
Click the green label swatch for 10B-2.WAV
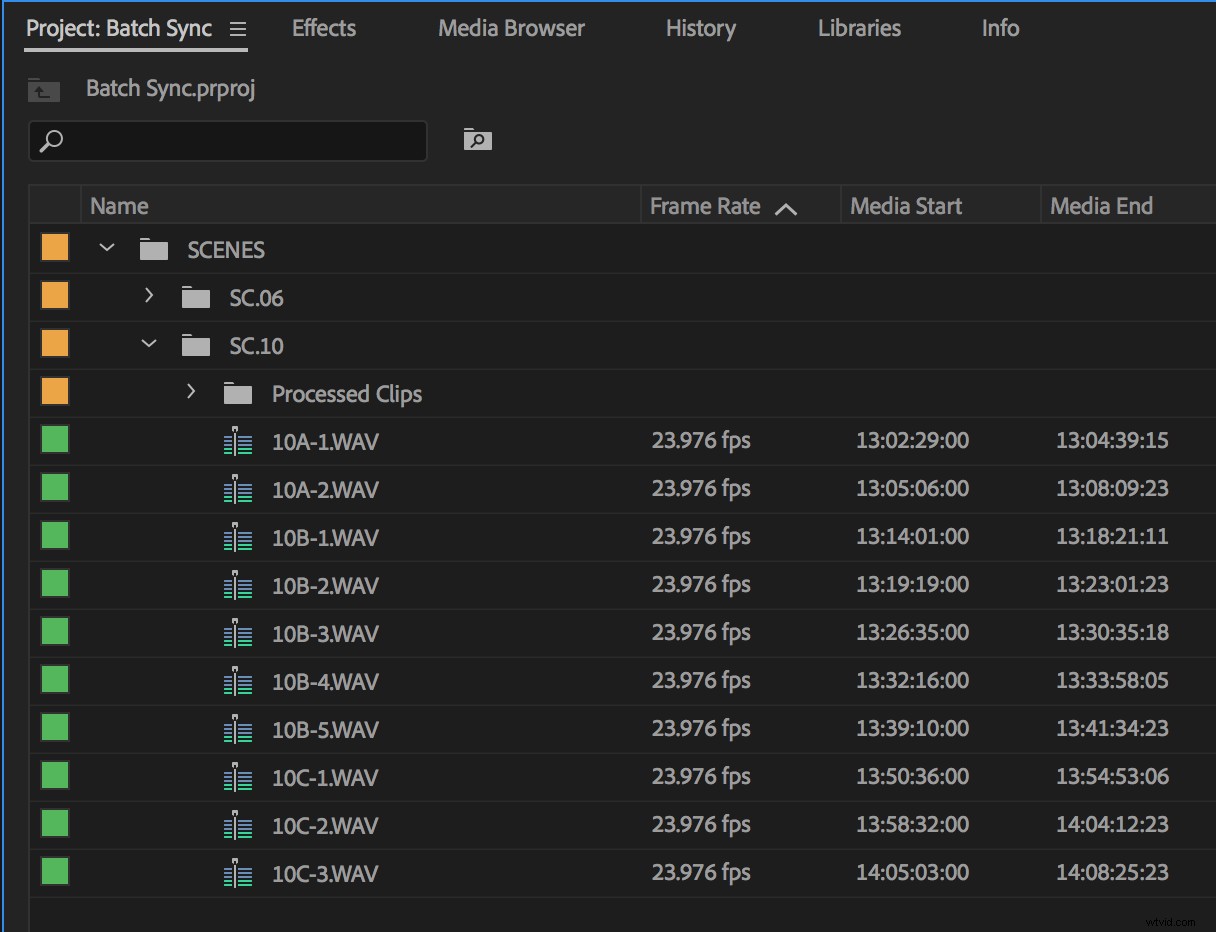click(x=54, y=584)
